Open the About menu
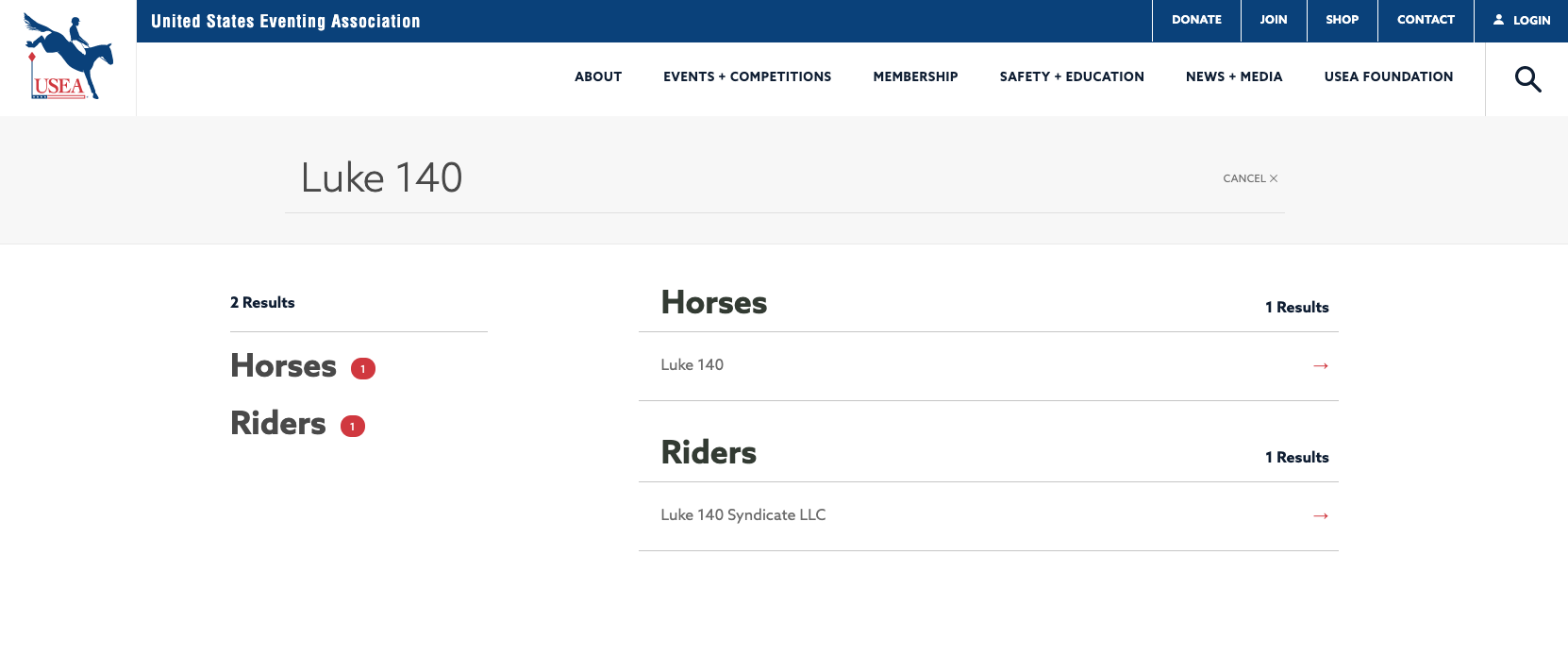 598,77
